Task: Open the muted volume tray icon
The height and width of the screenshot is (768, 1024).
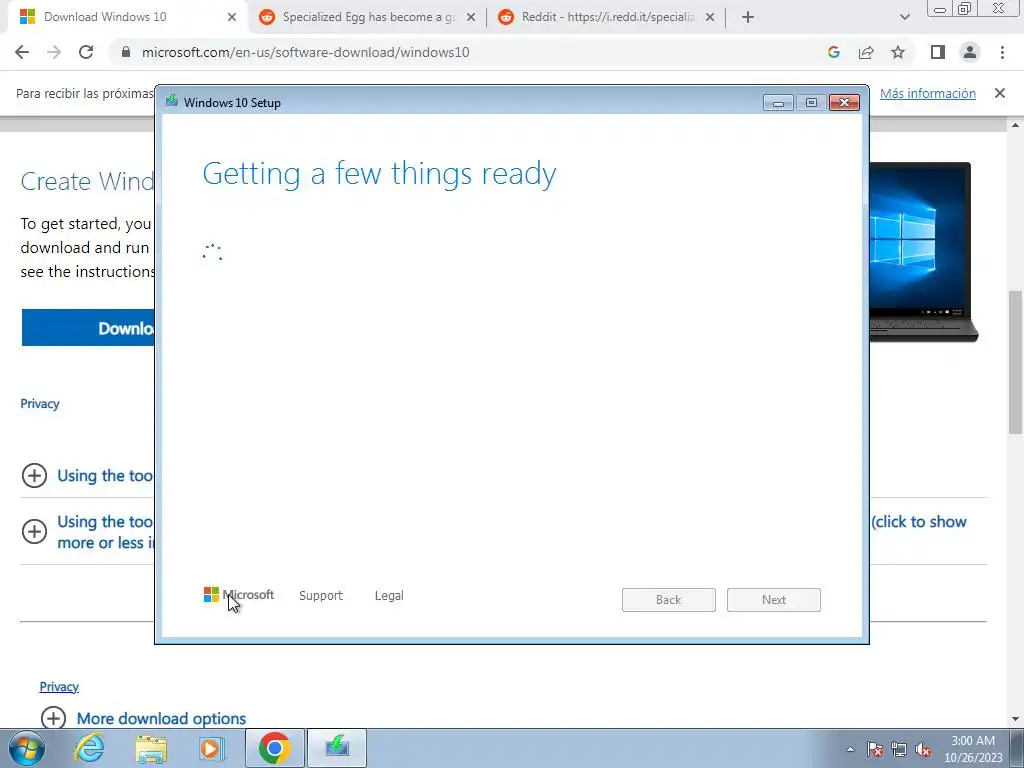Action: (x=923, y=749)
